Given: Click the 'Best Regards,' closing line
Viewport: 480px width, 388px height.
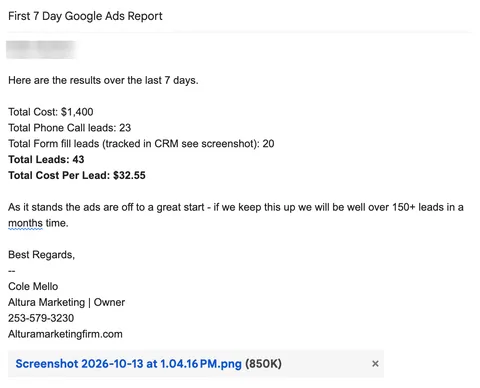Looking at the screenshot, I should point(41,255).
